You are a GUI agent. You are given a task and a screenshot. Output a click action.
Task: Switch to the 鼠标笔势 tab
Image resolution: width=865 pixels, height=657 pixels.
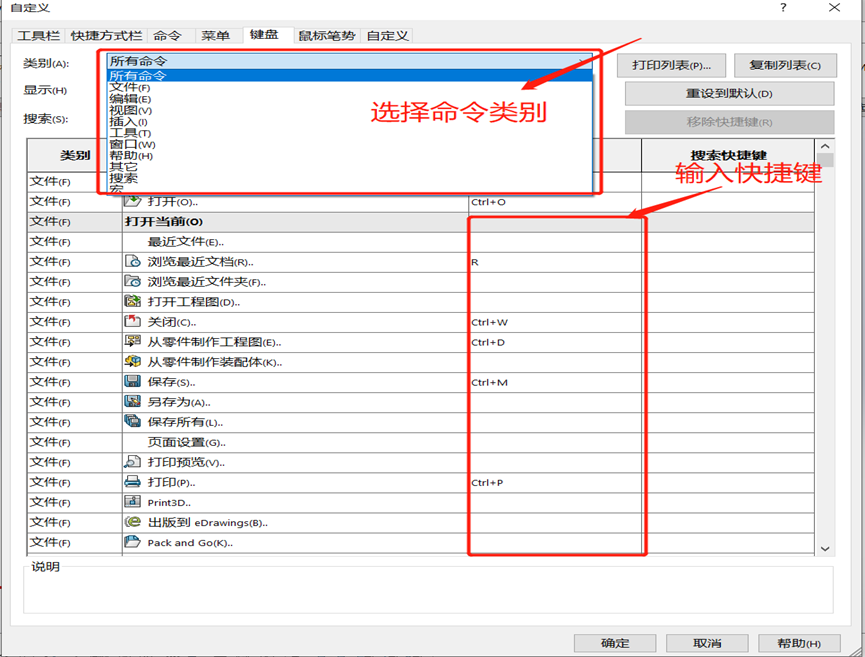[x=327, y=36]
